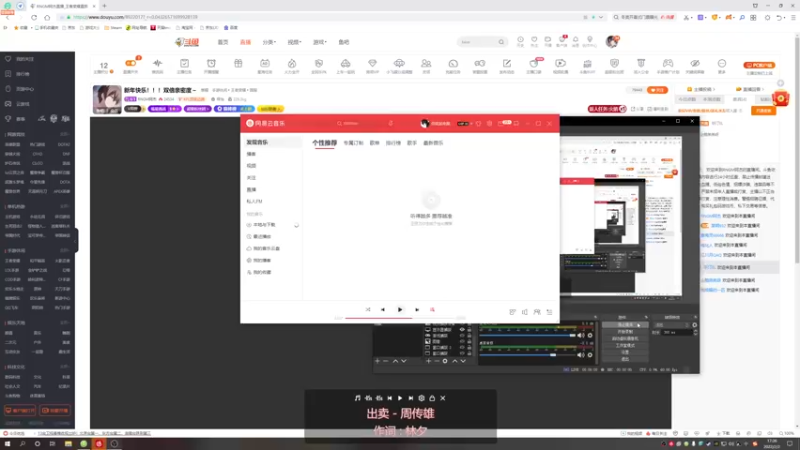Toggle the first OBS source's lock icon
Viewport: 800px width, 450px height.
click(x=469, y=330)
